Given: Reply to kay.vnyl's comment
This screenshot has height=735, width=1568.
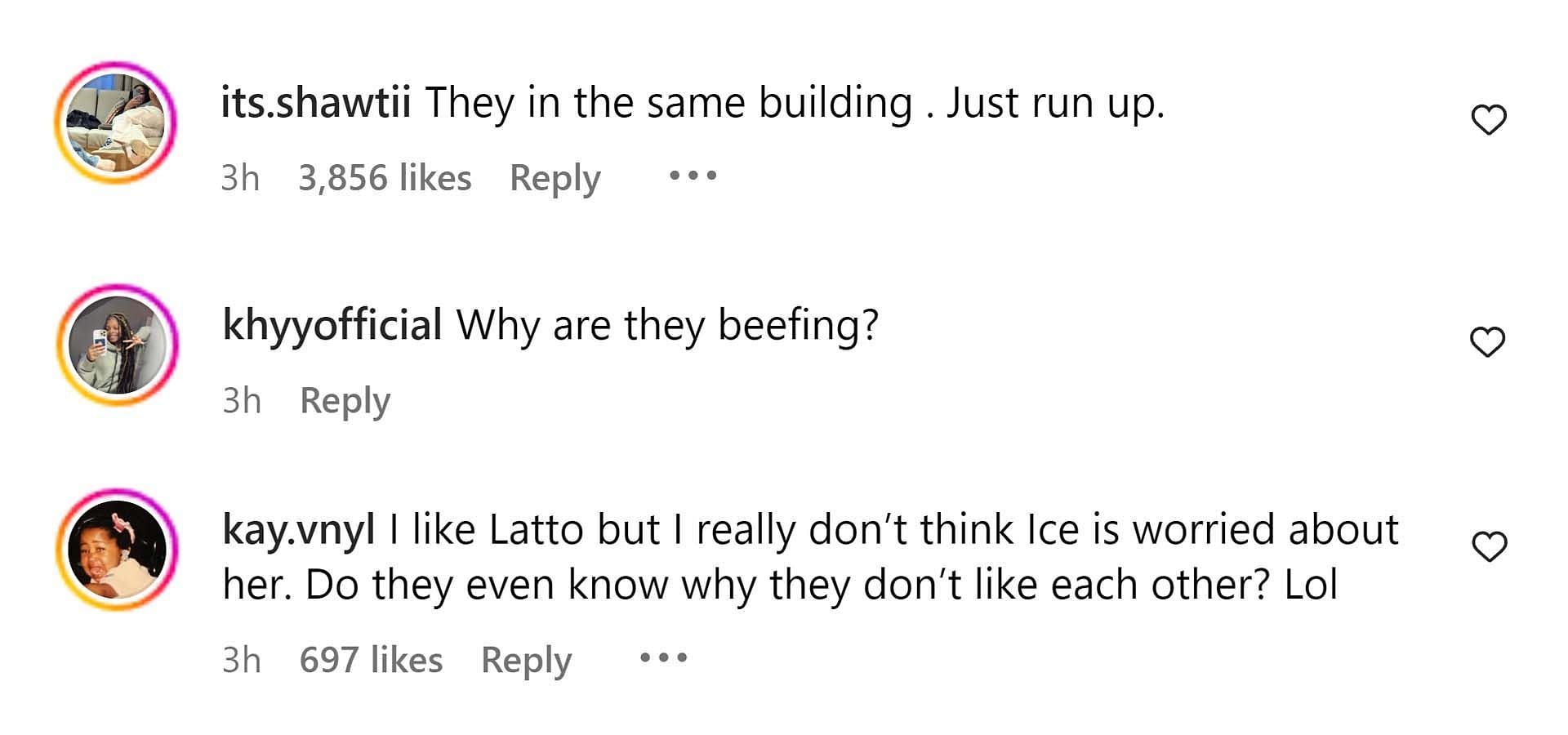Looking at the screenshot, I should pos(526,660).
